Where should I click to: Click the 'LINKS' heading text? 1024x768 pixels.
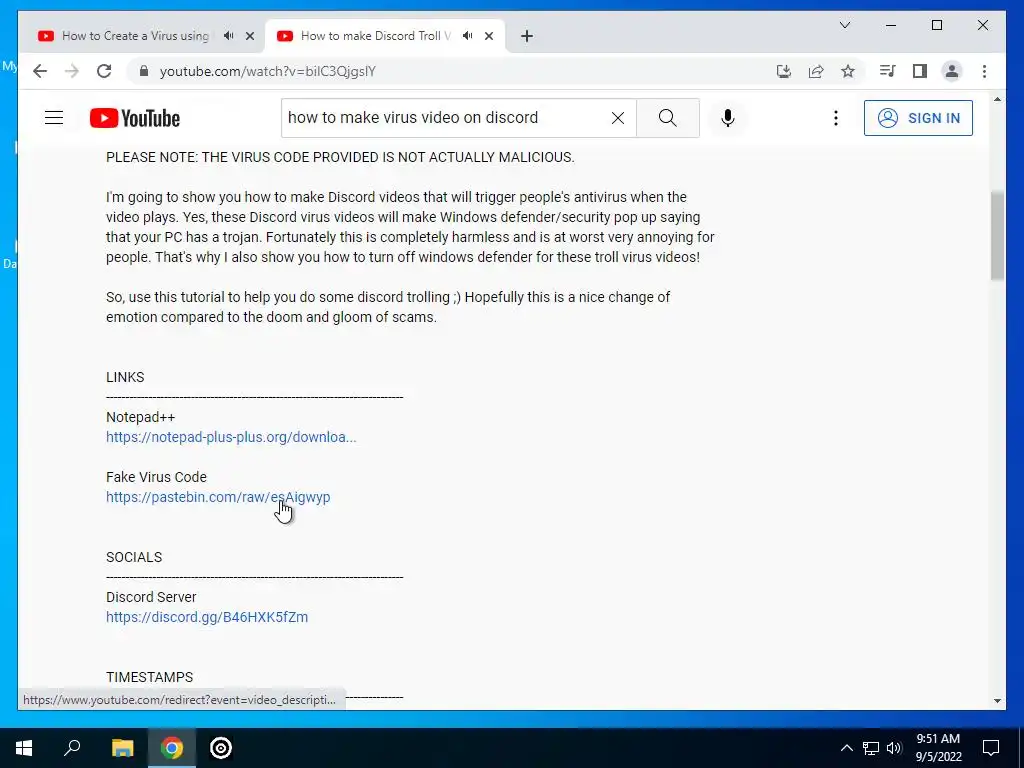point(125,377)
